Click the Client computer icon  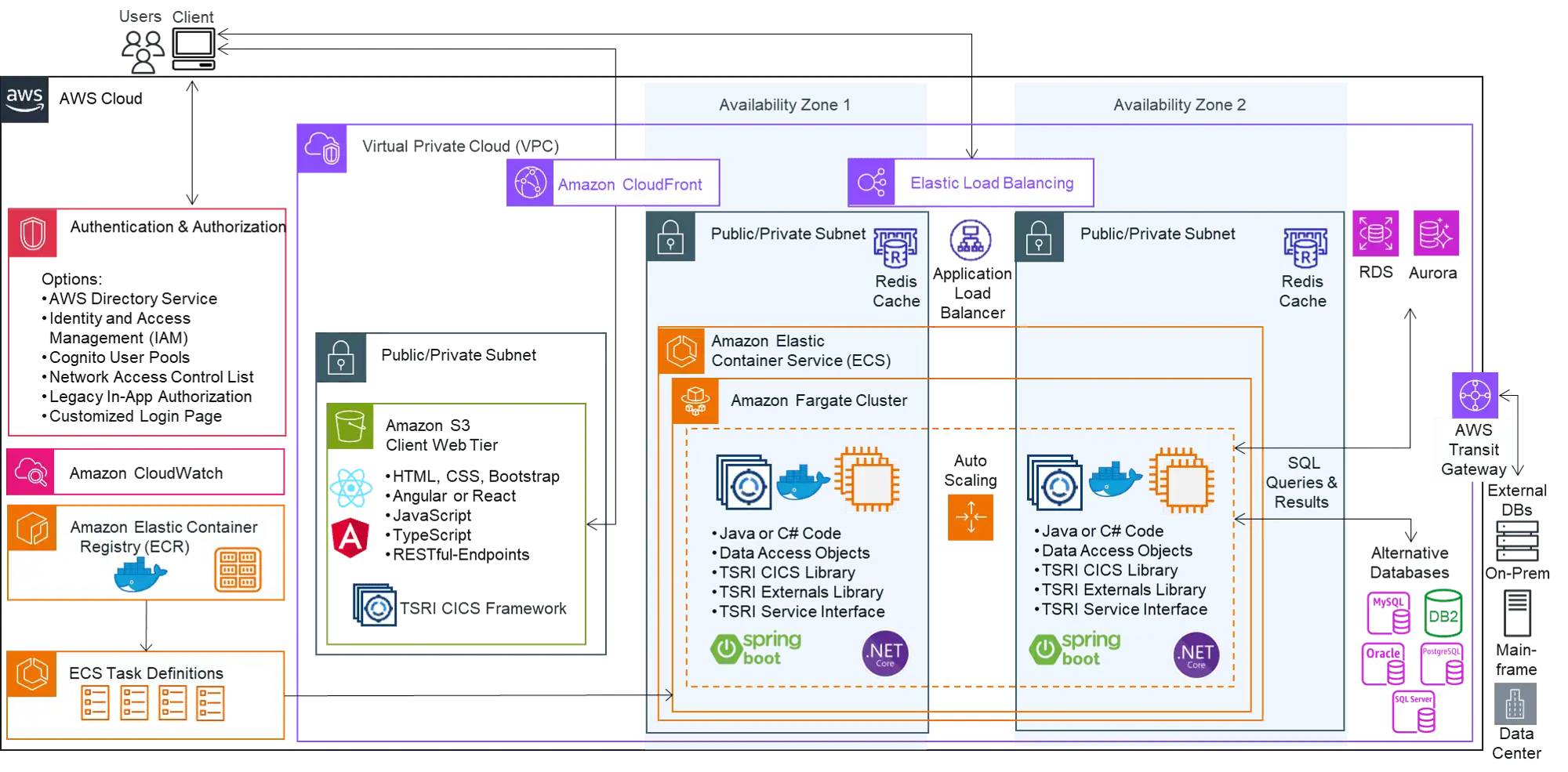pyautogui.click(x=194, y=49)
